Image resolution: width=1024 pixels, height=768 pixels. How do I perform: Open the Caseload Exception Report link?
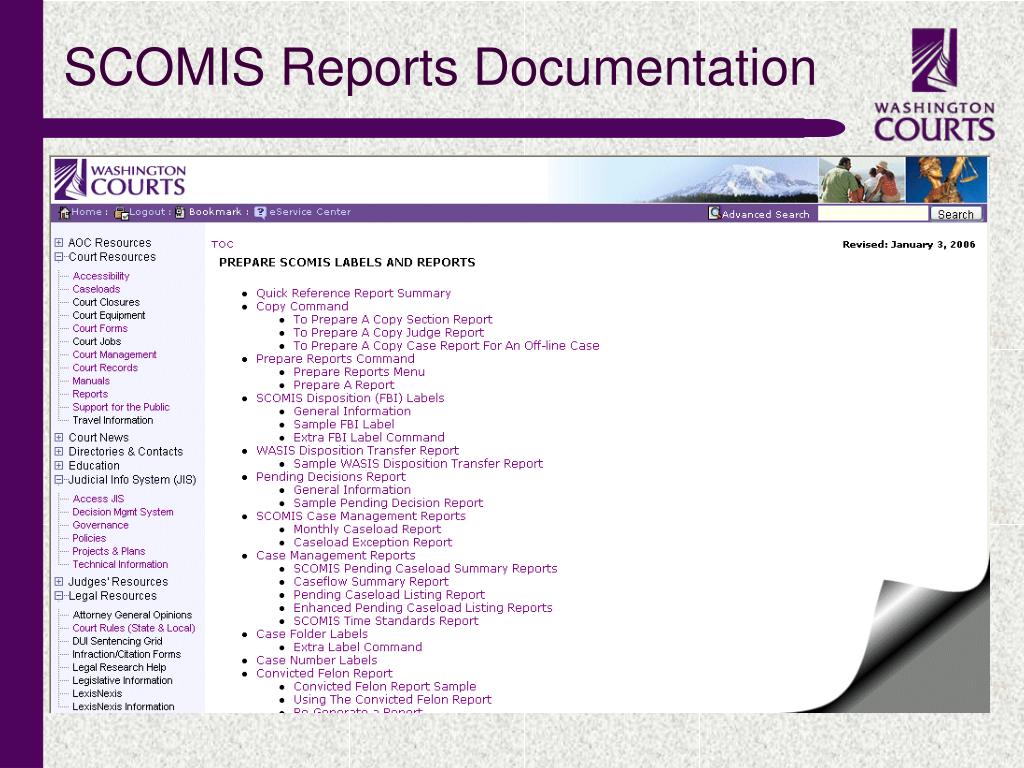[x=372, y=542]
